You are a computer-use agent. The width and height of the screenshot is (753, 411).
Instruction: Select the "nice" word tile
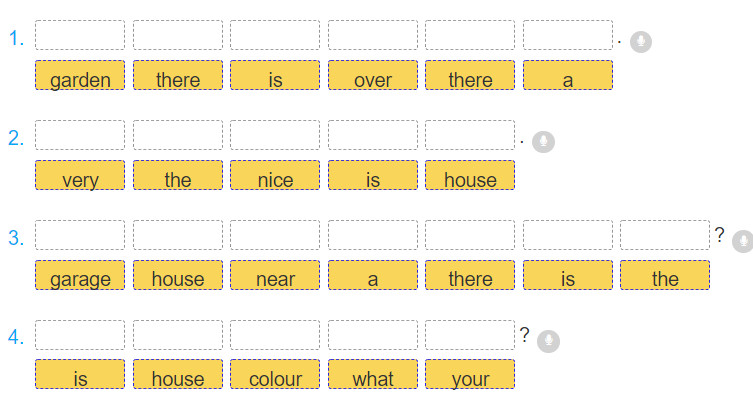275,176
